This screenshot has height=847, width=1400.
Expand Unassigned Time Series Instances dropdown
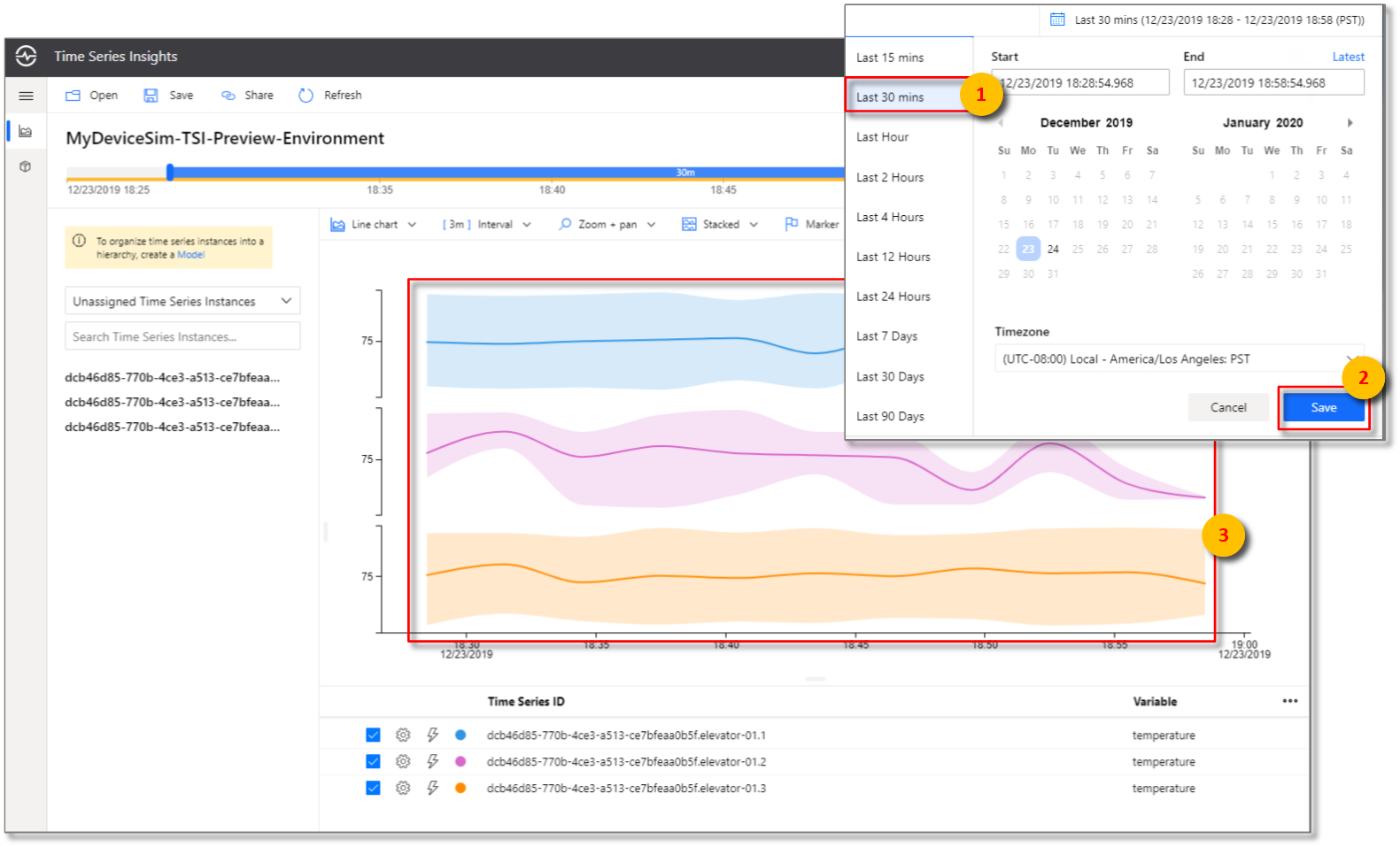click(182, 301)
